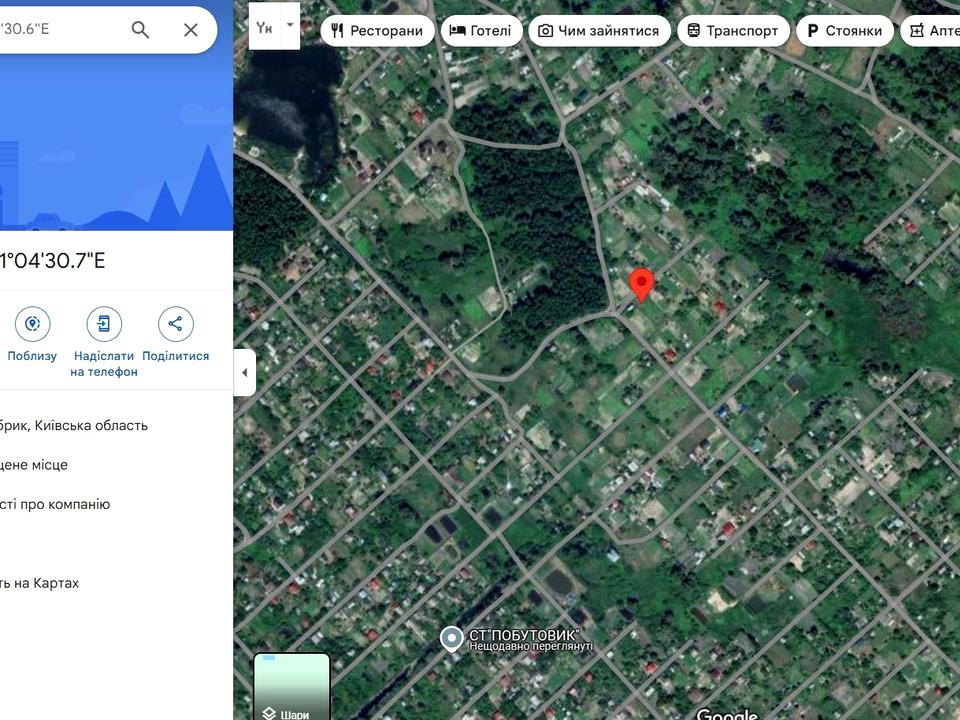Select the Готелі filter chip
The width and height of the screenshot is (960, 720).
[481, 31]
